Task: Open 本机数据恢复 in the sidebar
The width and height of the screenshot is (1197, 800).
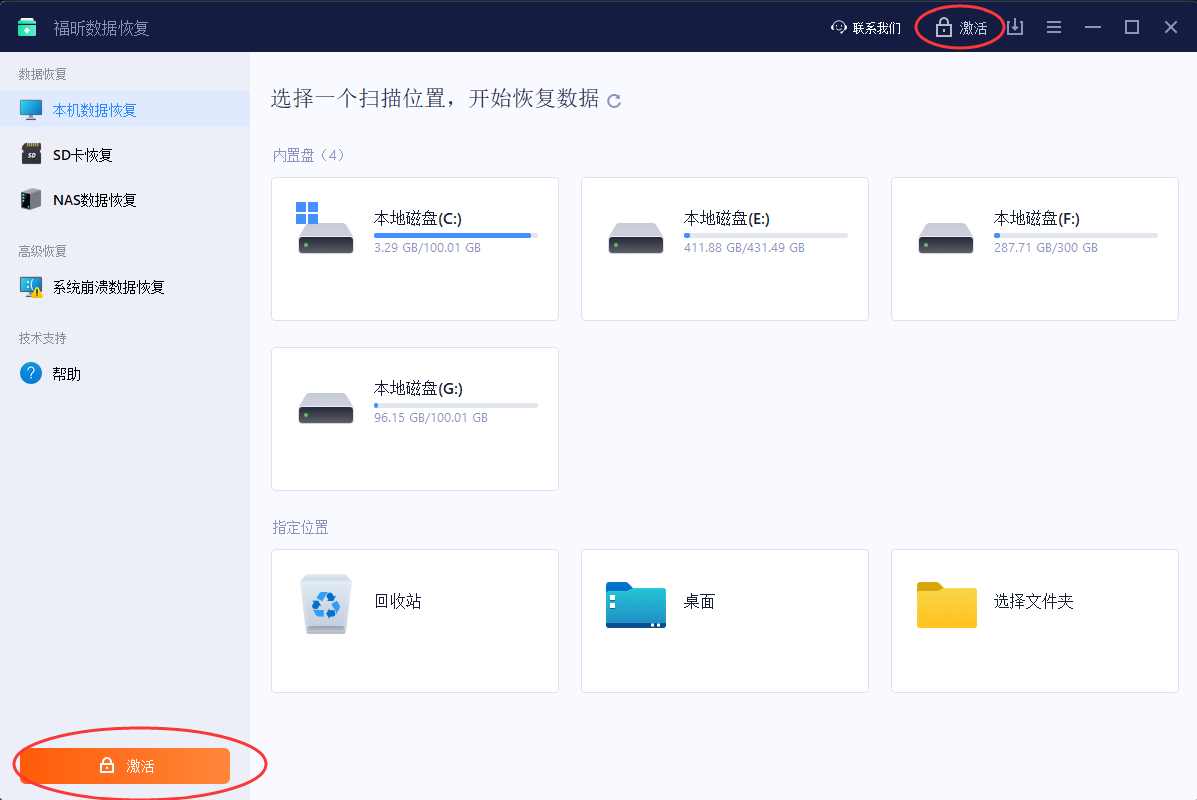Action: 124,110
